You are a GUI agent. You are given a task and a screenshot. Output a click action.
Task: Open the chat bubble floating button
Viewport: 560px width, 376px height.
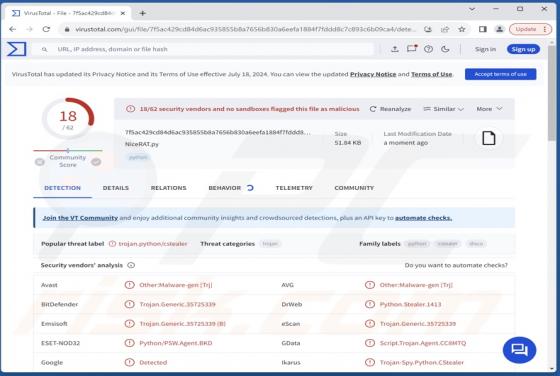click(x=519, y=350)
